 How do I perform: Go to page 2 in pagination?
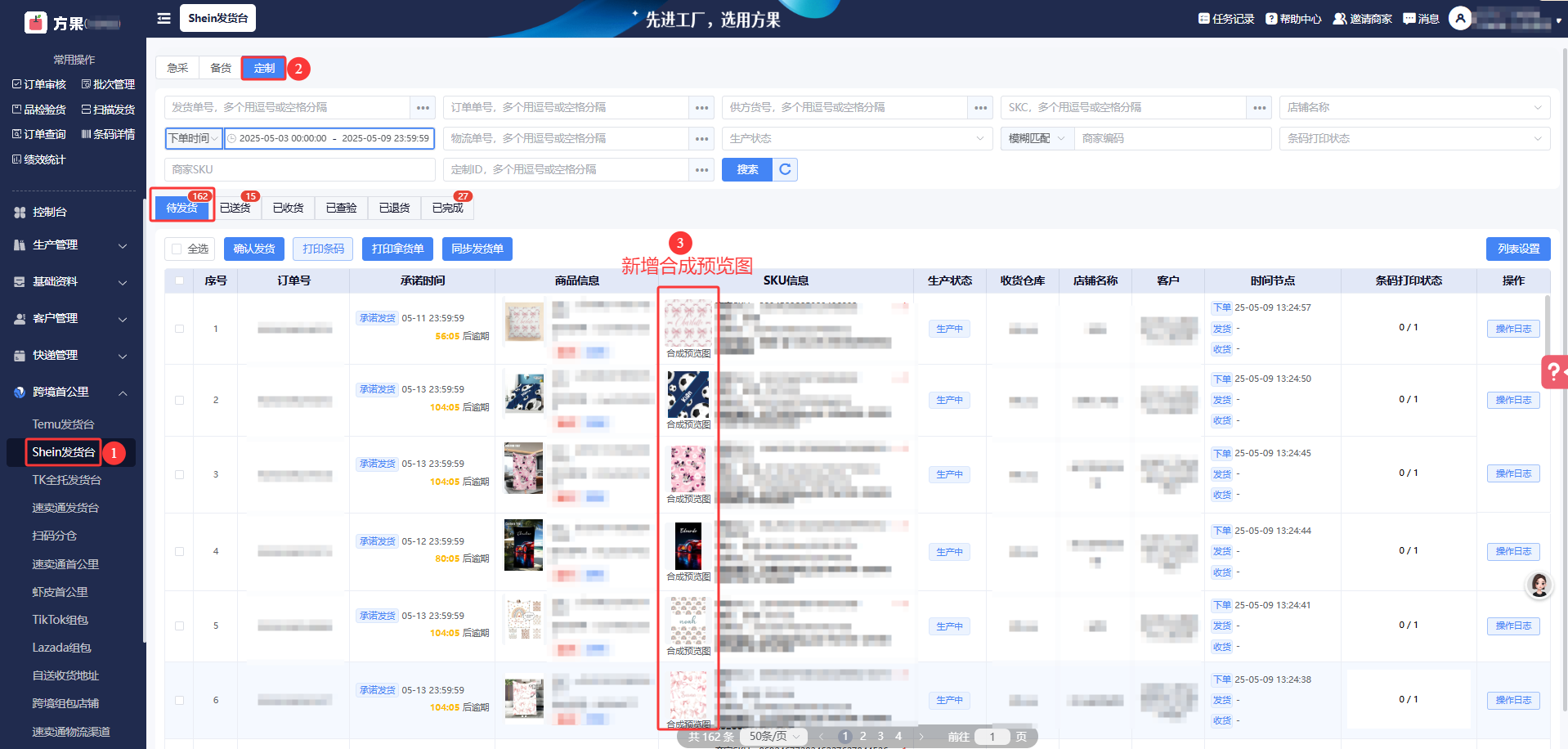click(x=862, y=737)
